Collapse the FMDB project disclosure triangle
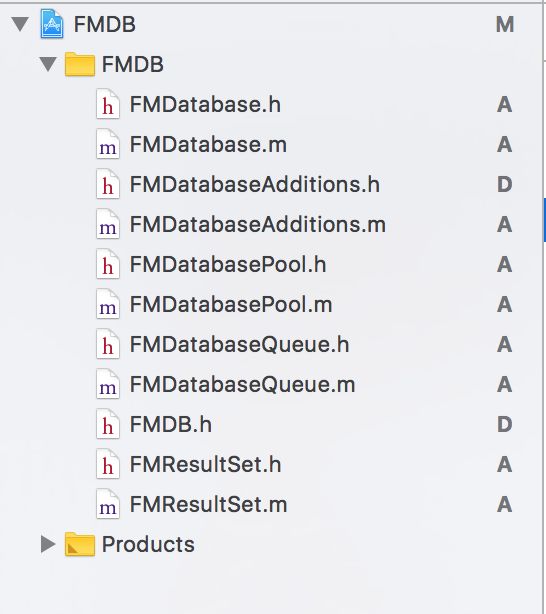 pos(20,24)
